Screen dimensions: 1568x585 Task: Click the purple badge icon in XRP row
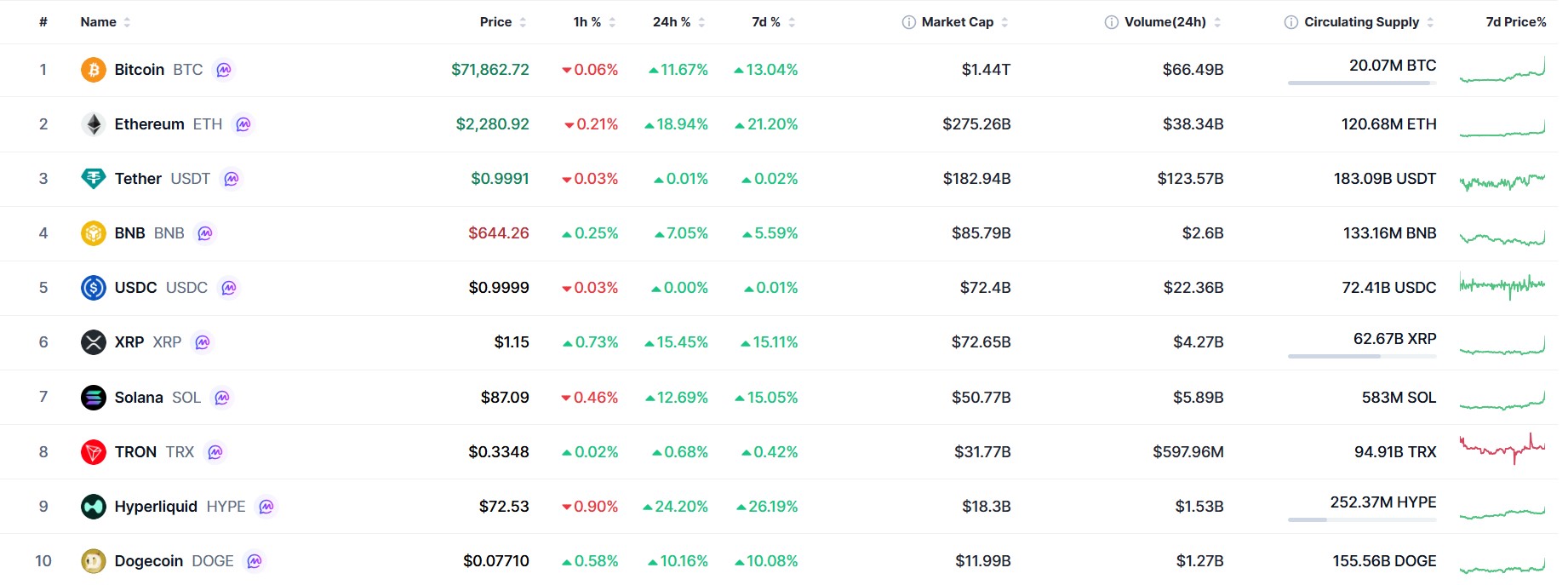pyautogui.click(x=203, y=342)
